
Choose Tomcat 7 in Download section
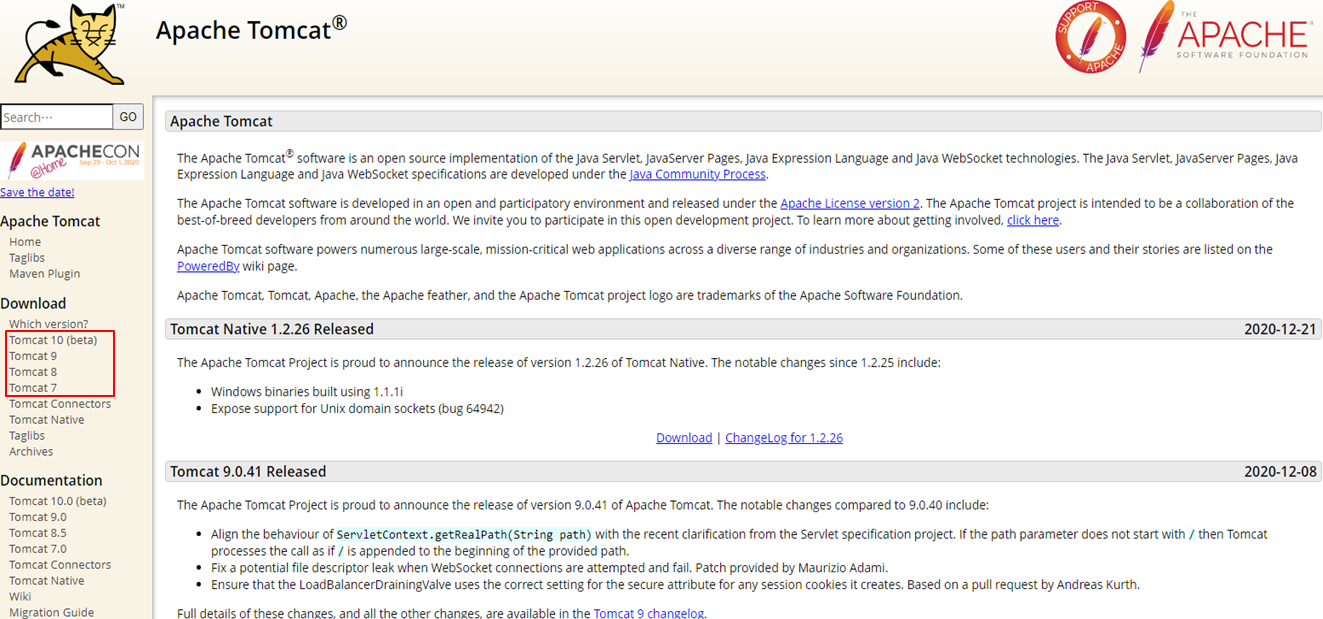pos(33,388)
